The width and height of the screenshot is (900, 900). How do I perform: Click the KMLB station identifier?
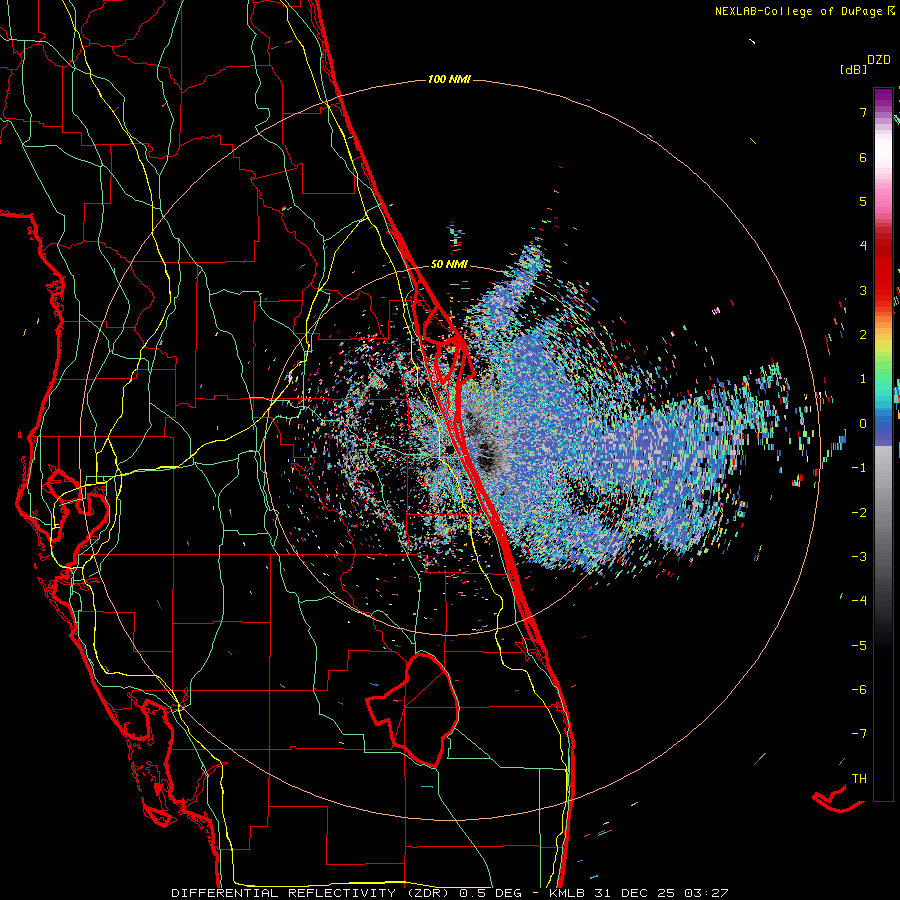click(568, 893)
